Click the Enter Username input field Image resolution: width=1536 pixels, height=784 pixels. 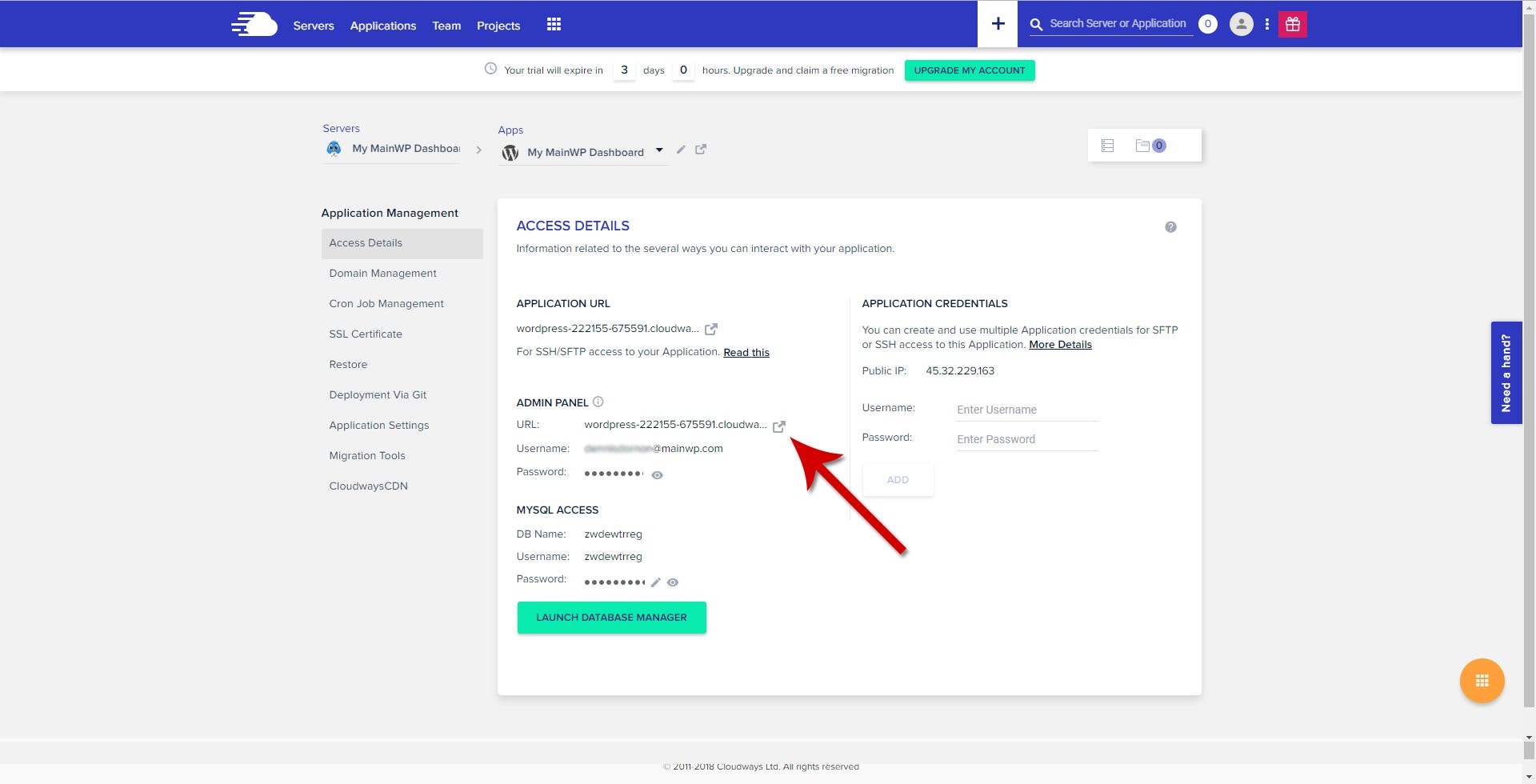coord(1026,410)
